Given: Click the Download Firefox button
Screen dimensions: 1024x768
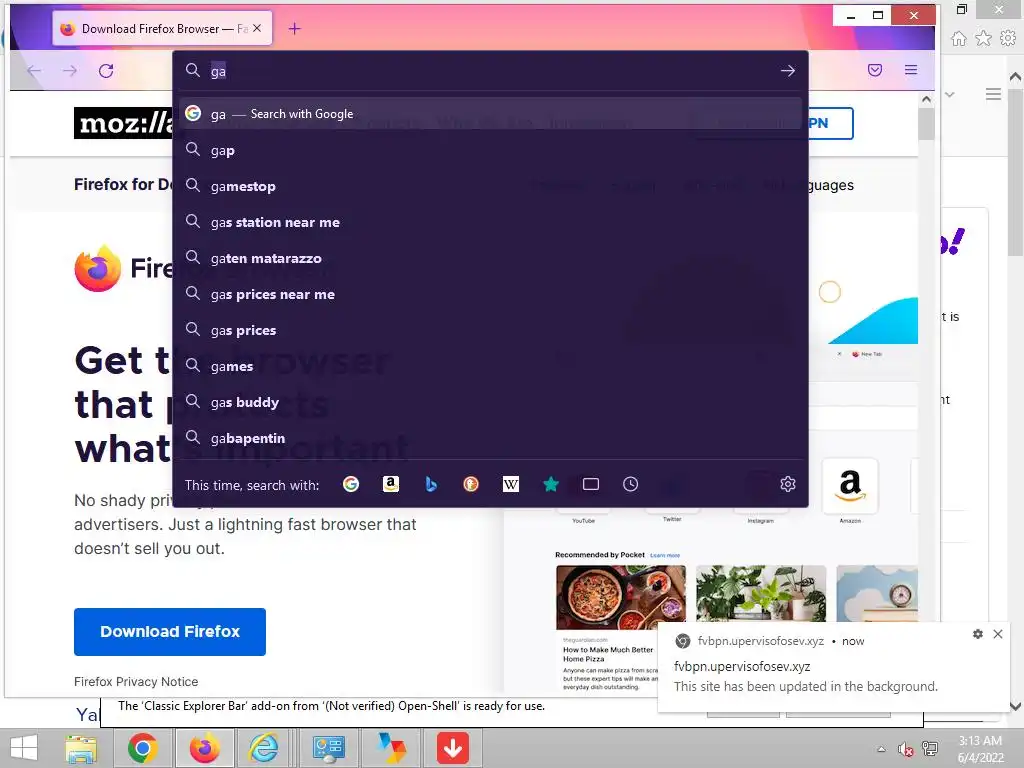Looking at the screenshot, I should [x=170, y=632].
